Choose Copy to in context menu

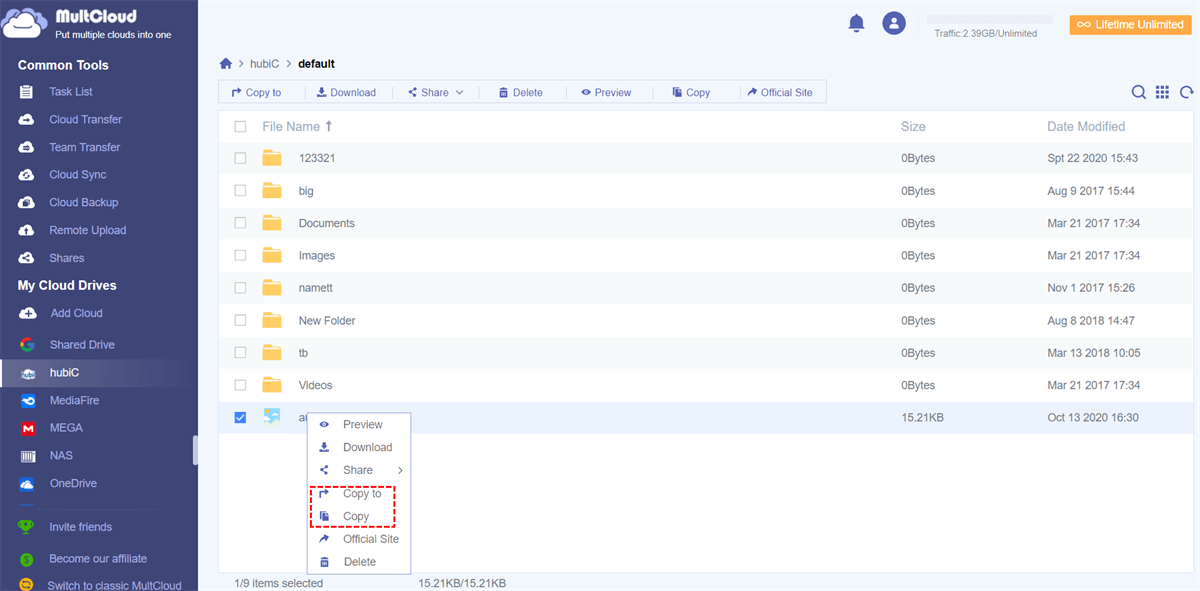[360, 493]
